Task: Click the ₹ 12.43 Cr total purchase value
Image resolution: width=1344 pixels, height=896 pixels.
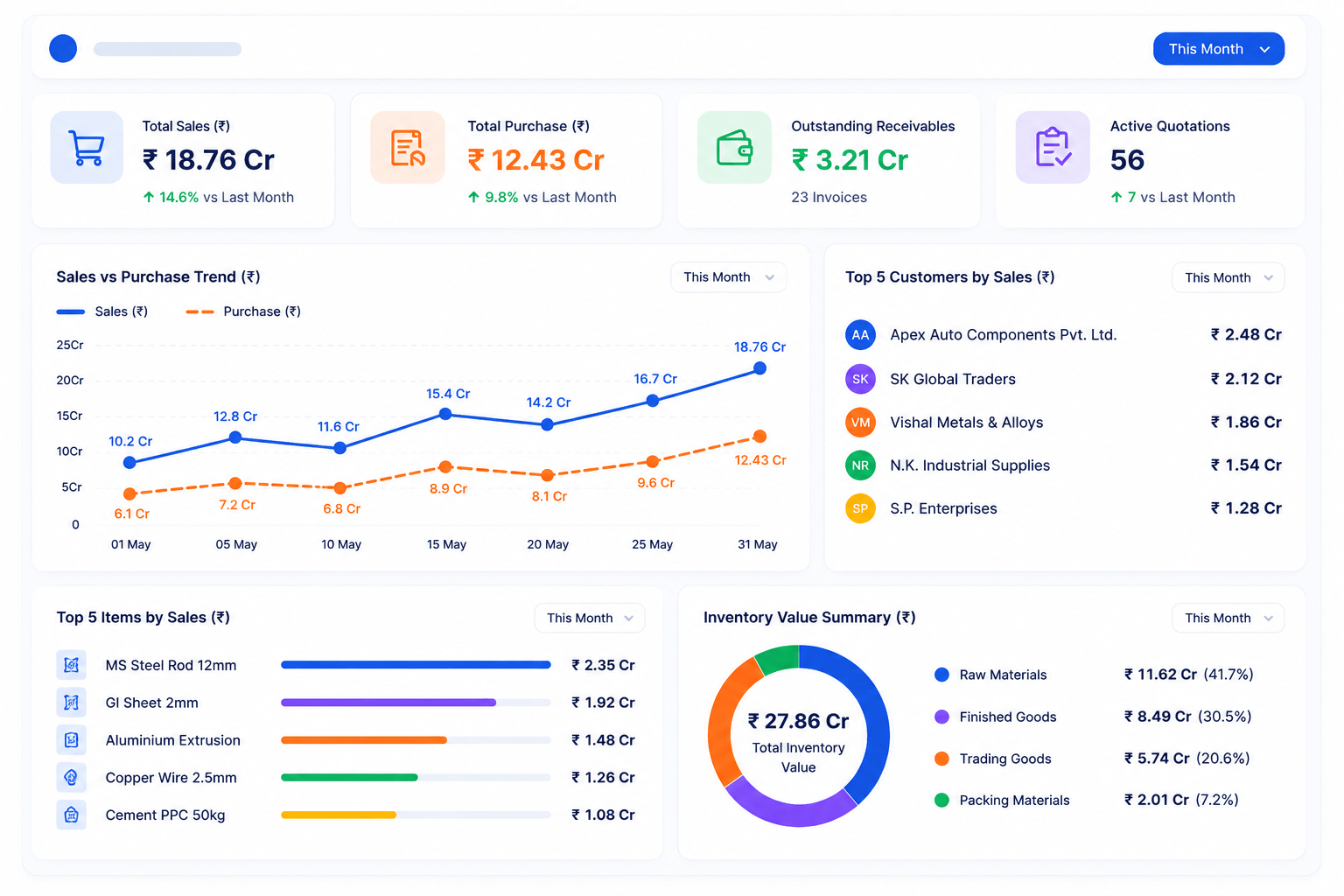Action: [535, 160]
